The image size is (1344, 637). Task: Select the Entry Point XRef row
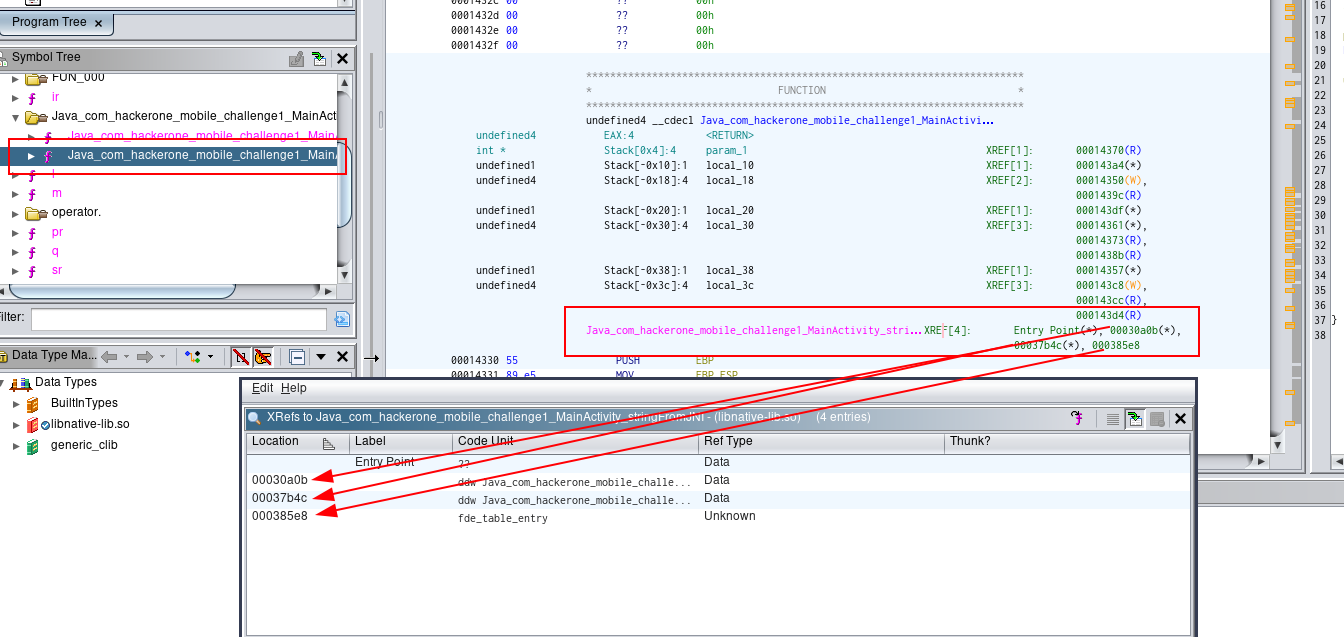pos(719,462)
